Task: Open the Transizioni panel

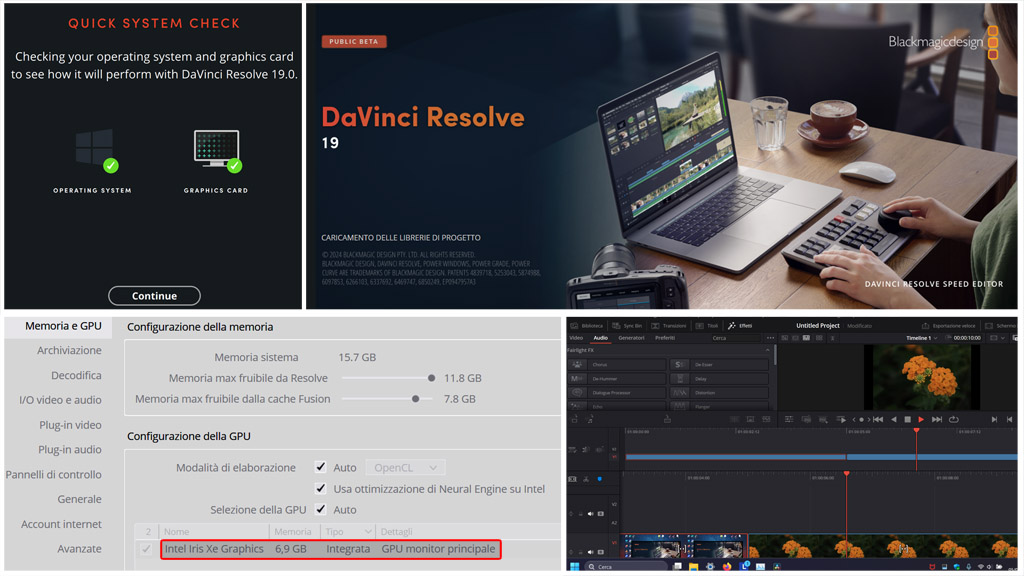Action: tap(669, 325)
